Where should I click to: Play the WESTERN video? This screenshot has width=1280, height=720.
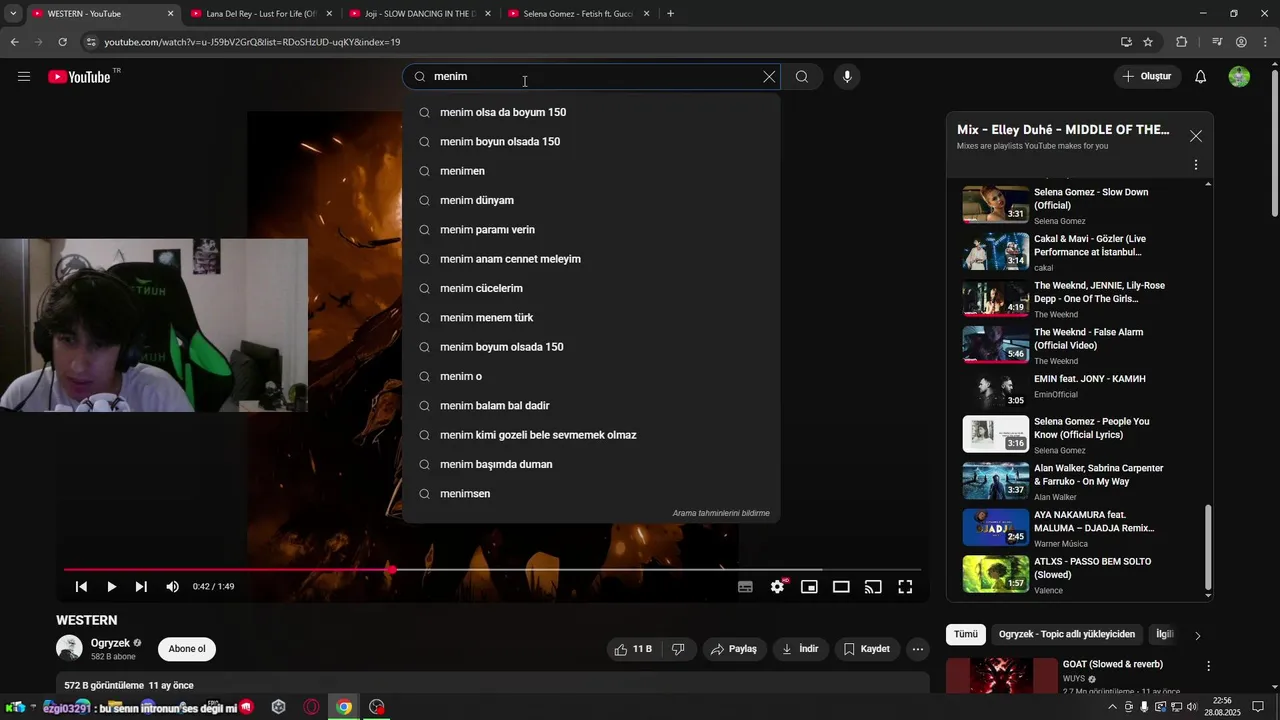click(x=111, y=587)
